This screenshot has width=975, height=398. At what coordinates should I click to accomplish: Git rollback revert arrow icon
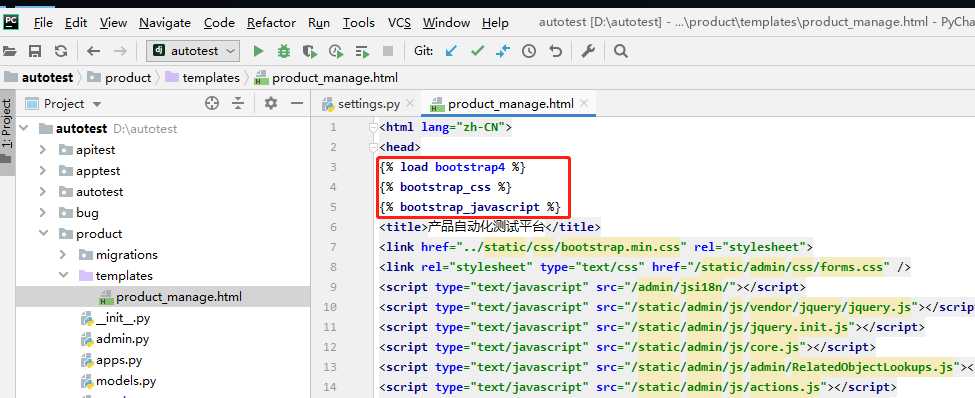[x=555, y=51]
